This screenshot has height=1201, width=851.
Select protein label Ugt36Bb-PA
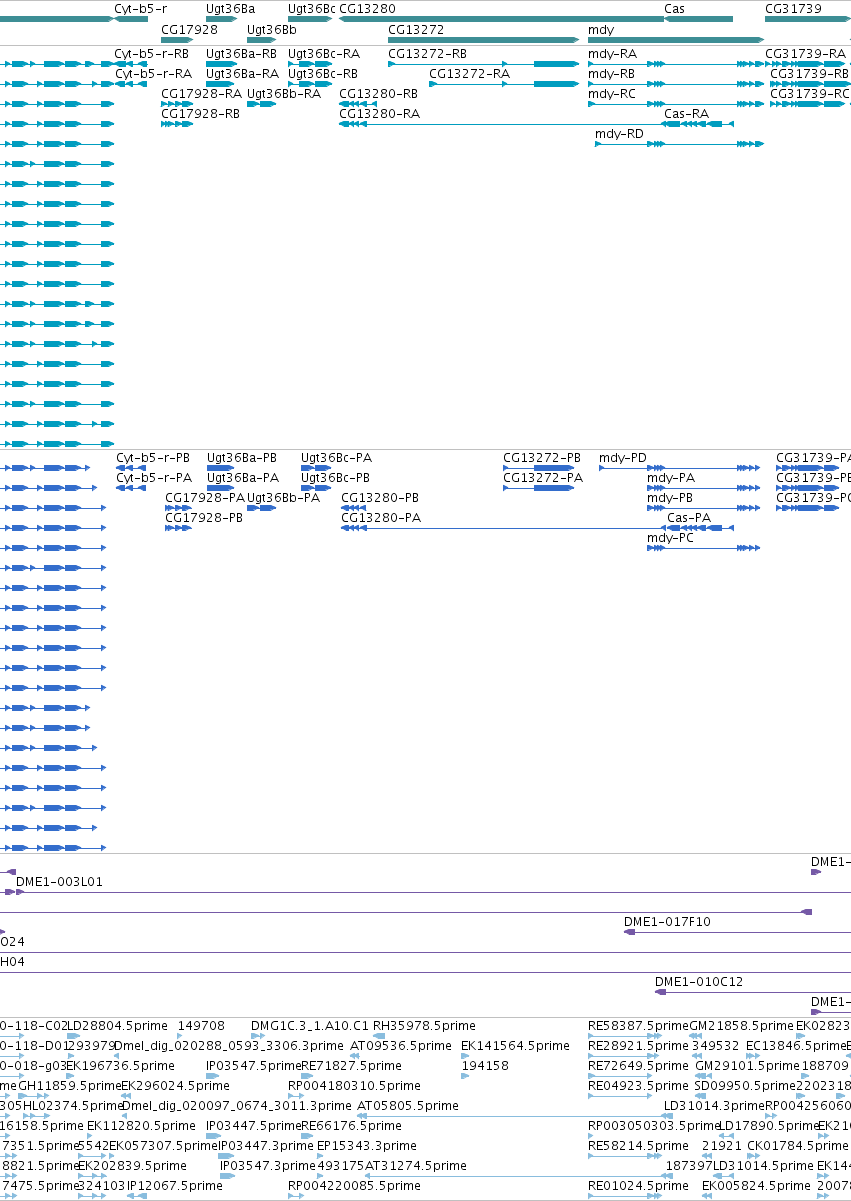[x=284, y=497]
